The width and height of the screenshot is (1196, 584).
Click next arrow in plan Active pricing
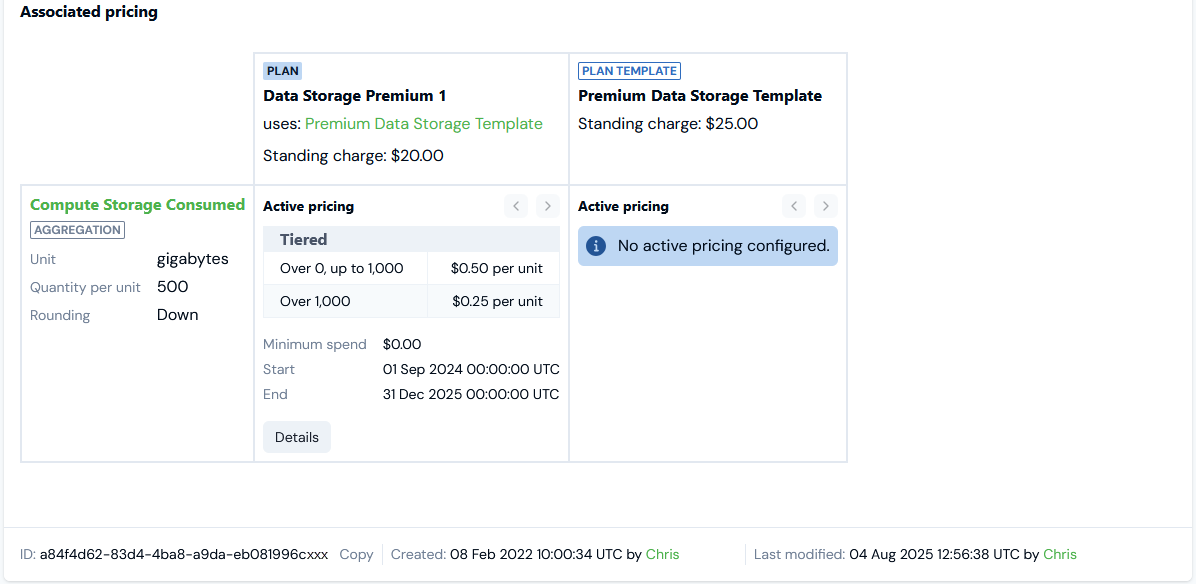pyautogui.click(x=547, y=206)
